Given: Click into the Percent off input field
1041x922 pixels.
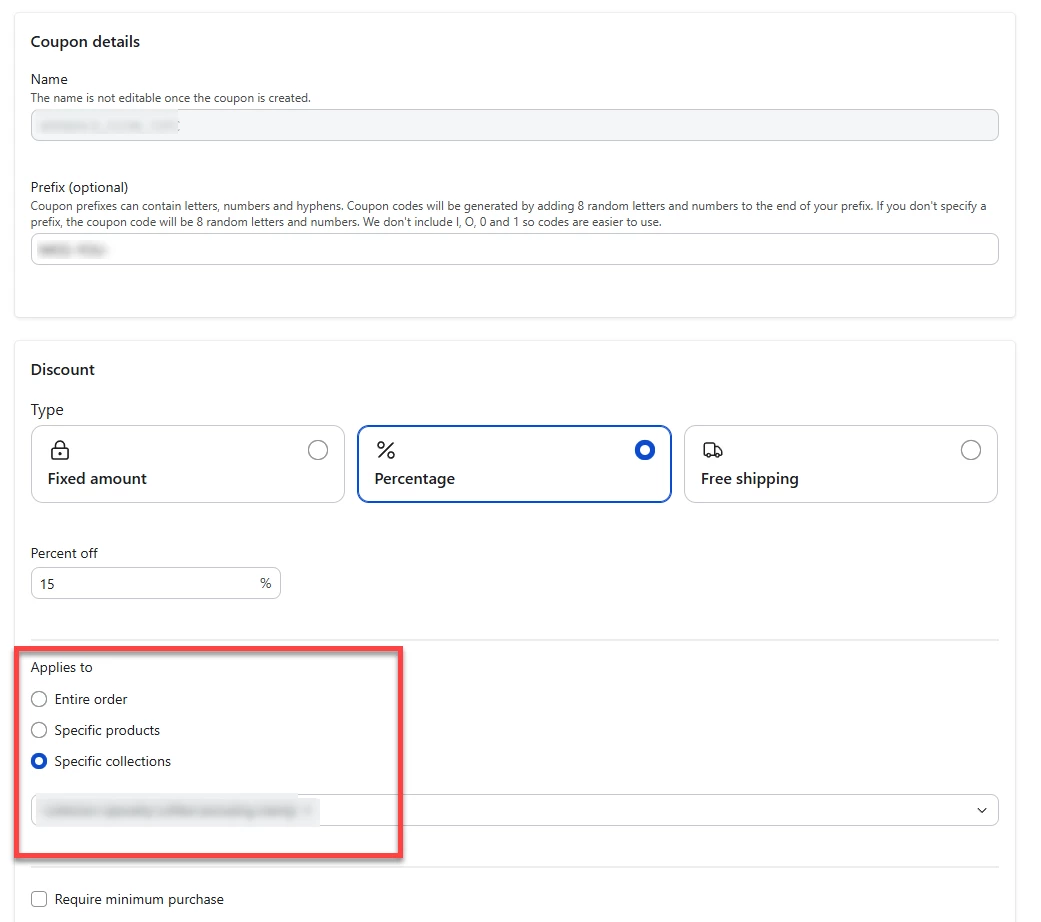Looking at the screenshot, I should point(155,583).
